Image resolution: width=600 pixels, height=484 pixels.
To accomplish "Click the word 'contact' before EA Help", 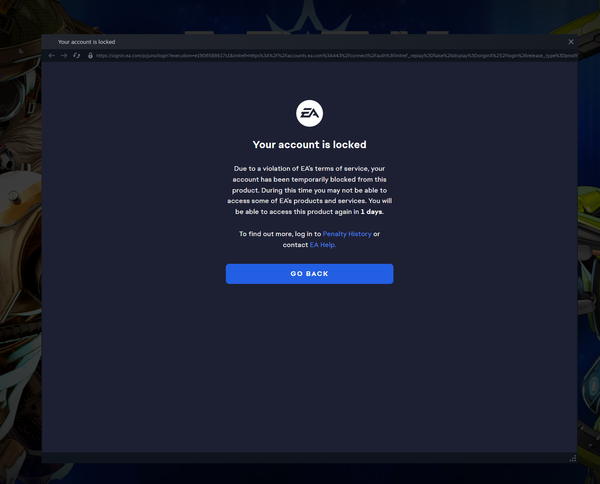I will click(x=295, y=245).
